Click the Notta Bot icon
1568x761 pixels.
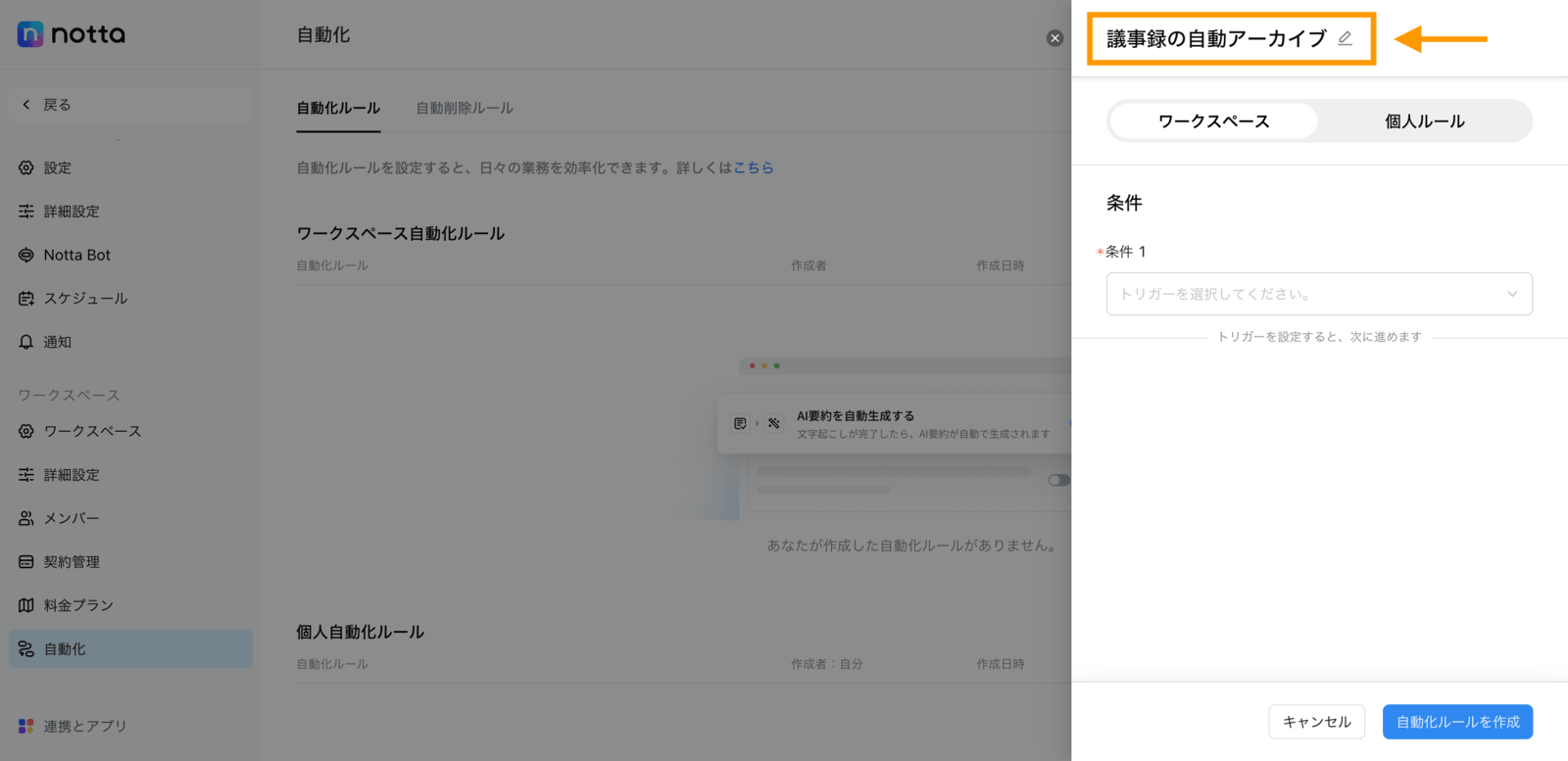[x=26, y=255]
